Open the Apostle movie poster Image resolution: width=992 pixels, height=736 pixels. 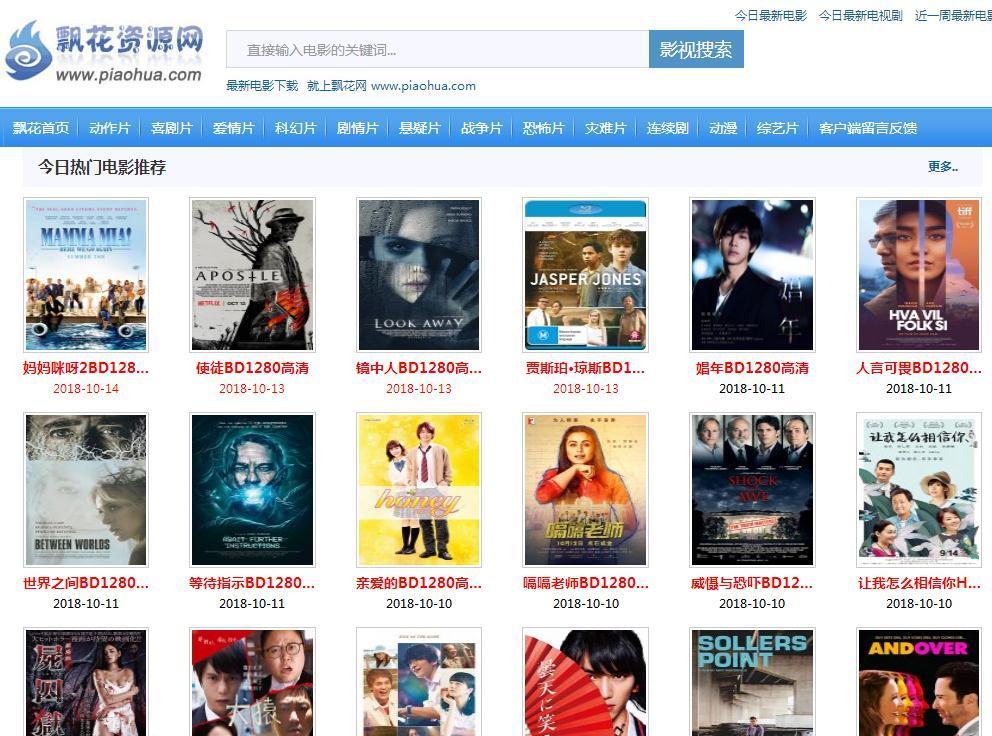click(x=252, y=275)
